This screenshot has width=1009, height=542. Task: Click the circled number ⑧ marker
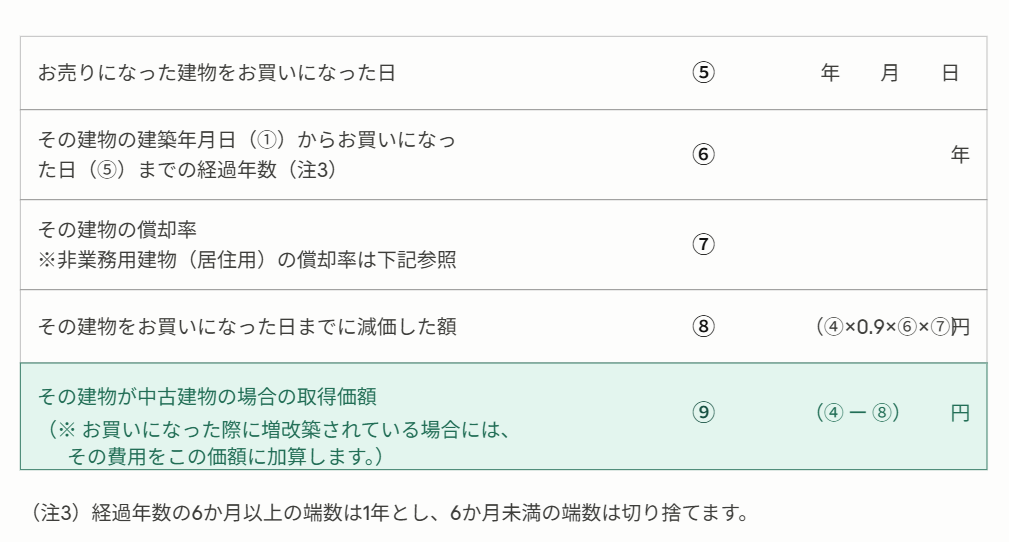coord(705,326)
